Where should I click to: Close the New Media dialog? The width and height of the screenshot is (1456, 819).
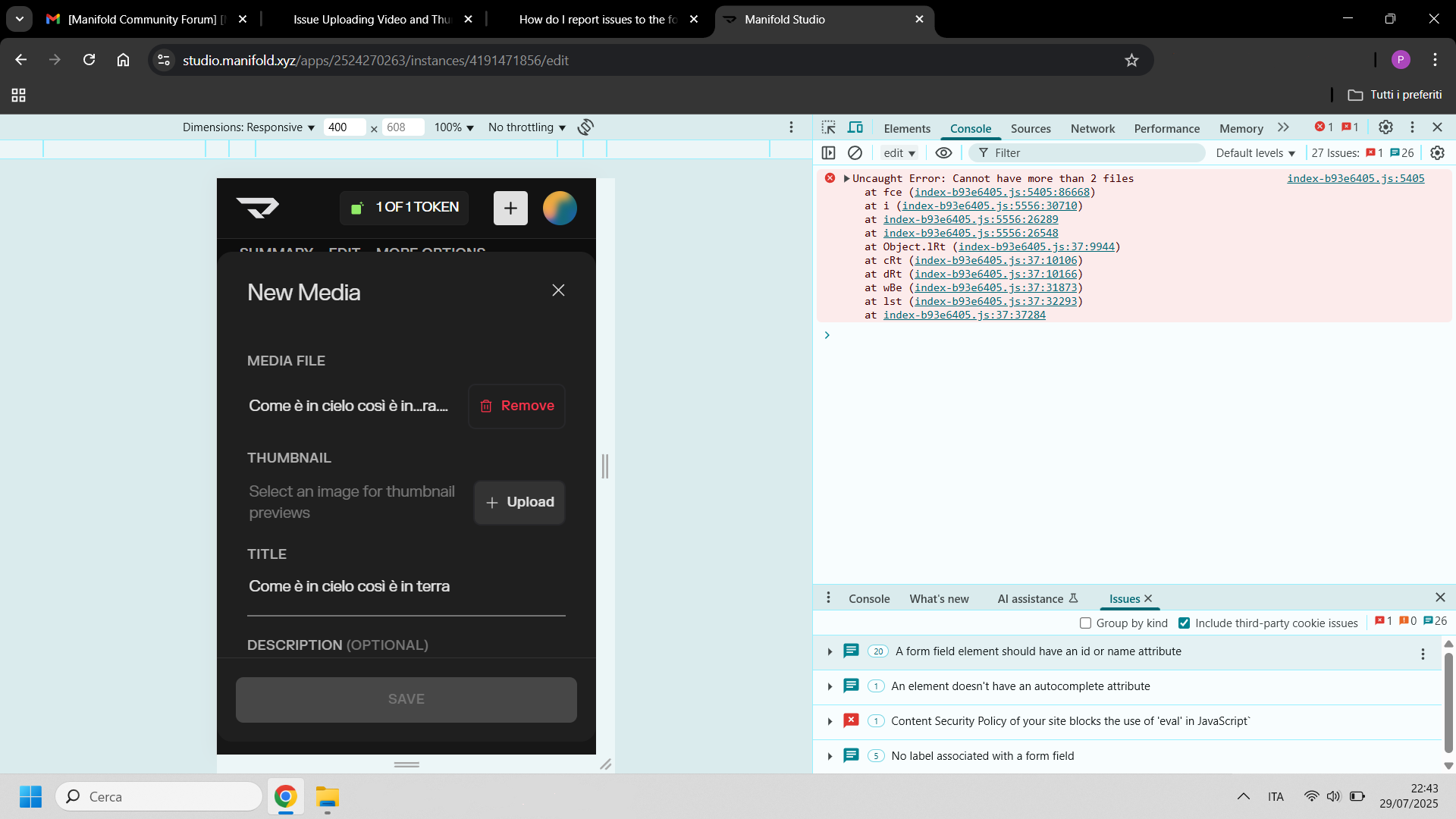point(558,290)
